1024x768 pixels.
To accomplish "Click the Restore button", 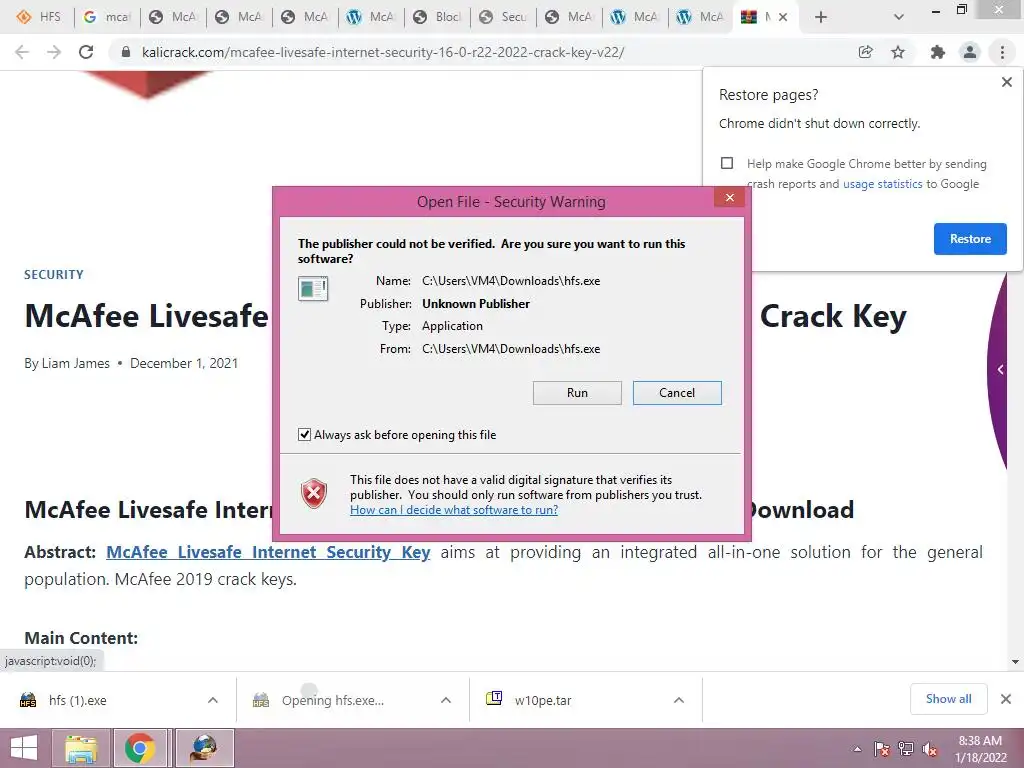I will 970,239.
